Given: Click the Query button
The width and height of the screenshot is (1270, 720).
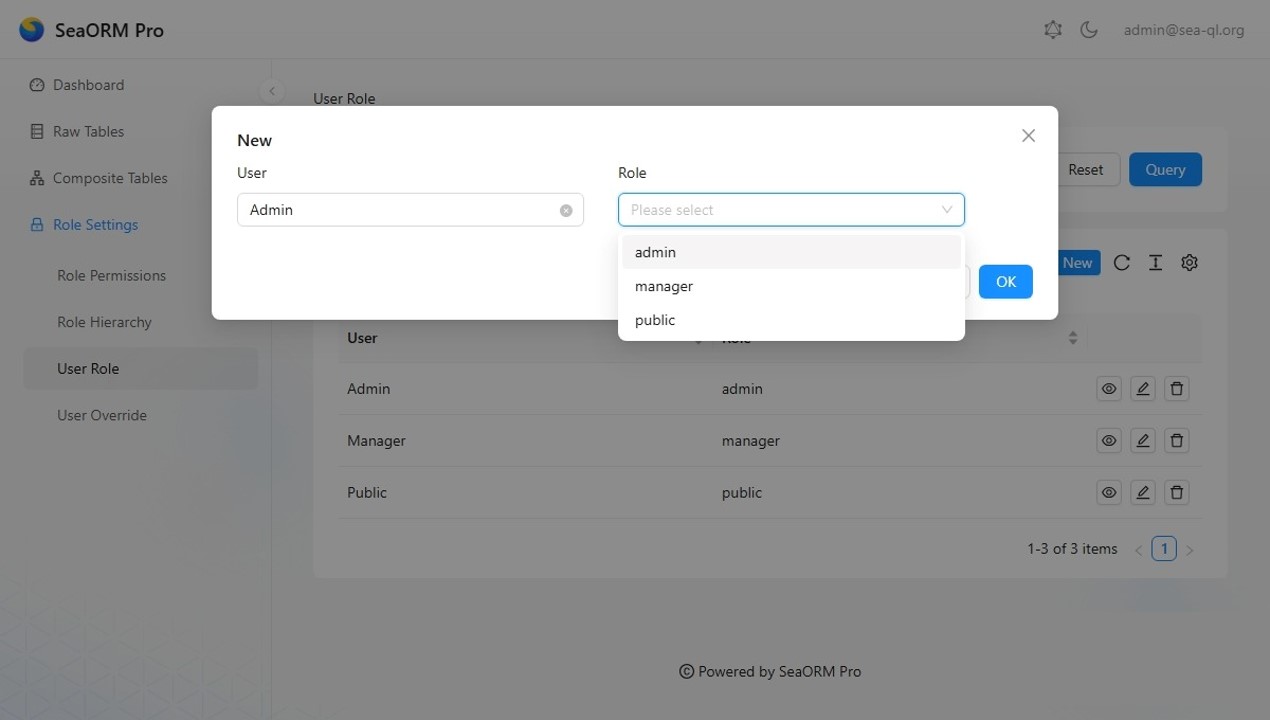Looking at the screenshot, I should (1165, 170).
